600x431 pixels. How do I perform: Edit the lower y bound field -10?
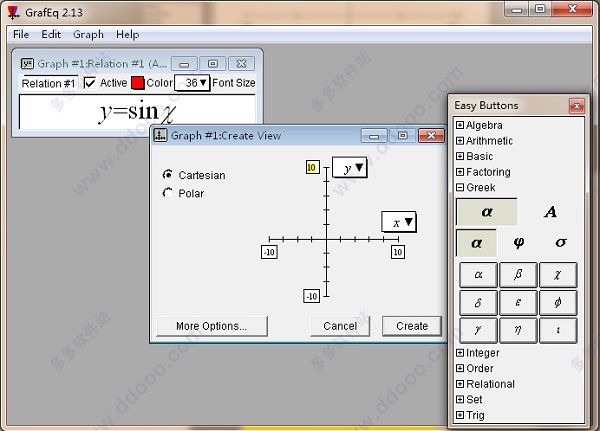click(x=311, y=296)
